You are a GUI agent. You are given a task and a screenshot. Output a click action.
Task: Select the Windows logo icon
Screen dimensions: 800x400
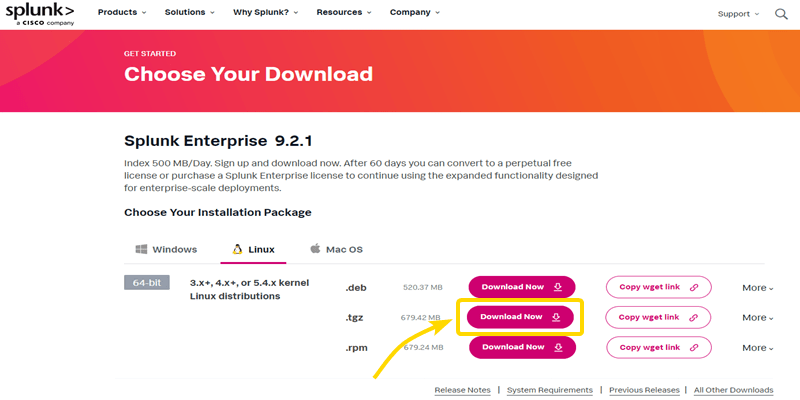[x=142, y=249]
